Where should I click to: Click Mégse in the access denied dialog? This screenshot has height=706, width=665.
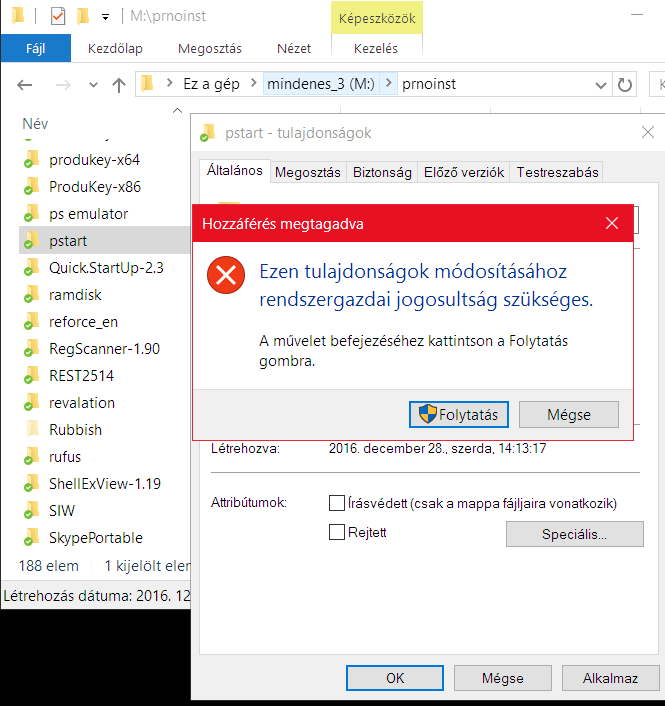pyautogui.click(x=569, y=414)
